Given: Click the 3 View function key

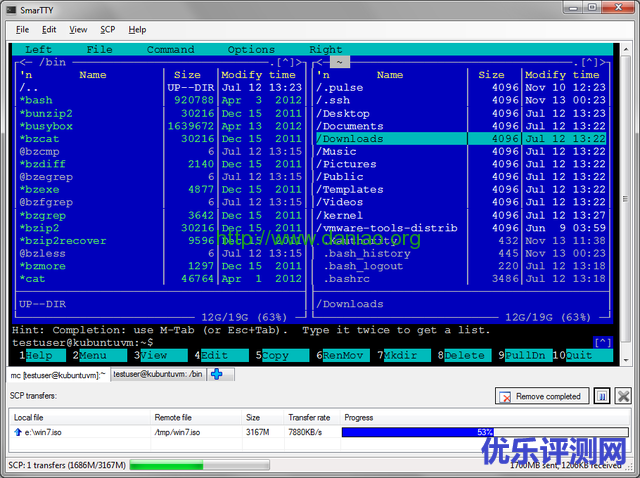Looking at the screenshot, I should (x=160, y=356).
